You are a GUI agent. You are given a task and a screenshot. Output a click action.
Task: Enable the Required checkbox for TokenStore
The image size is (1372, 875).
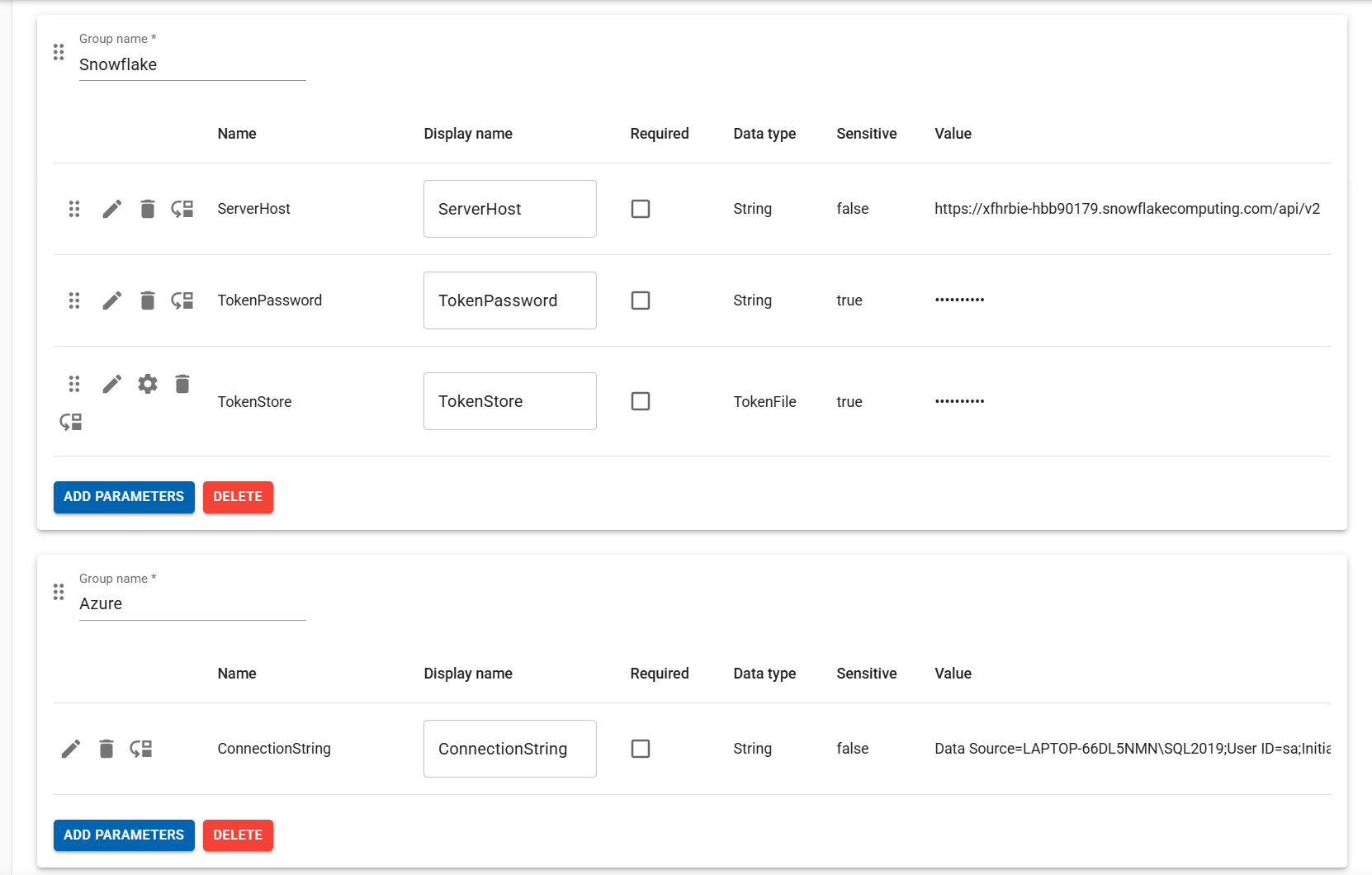tap(641, 401)
